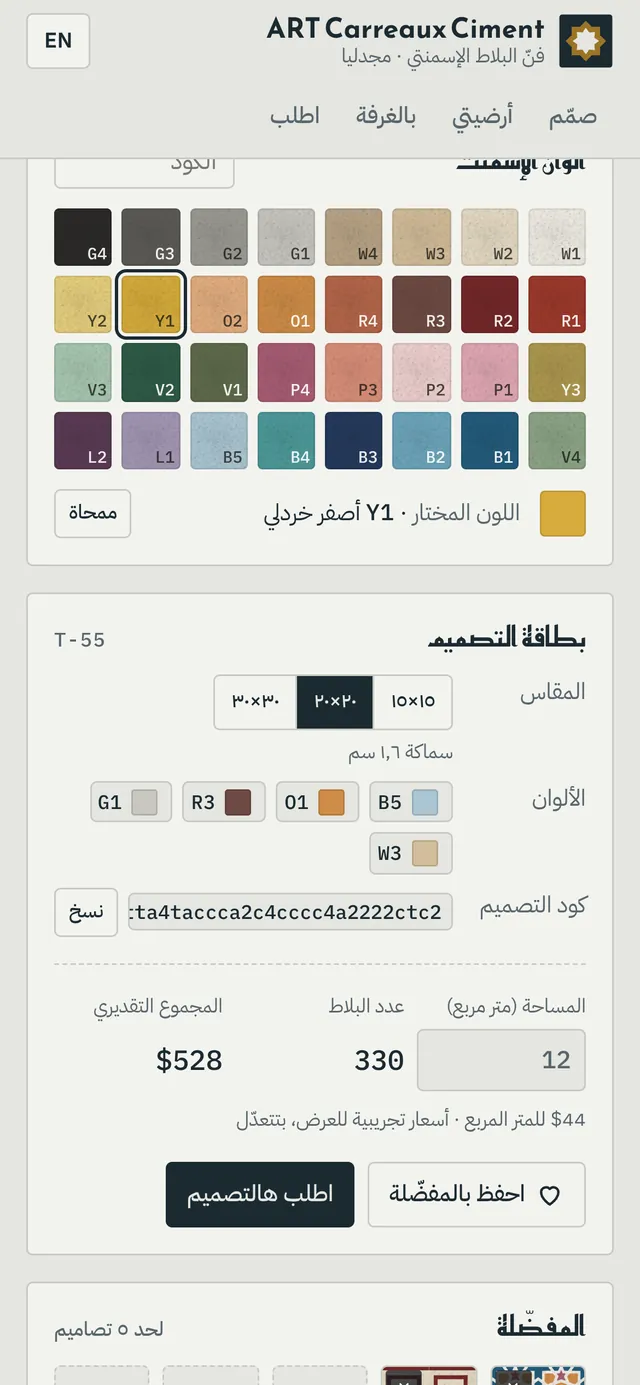Open the أرضيتي tab
This screenshot has width=640, height=1385.
pos(482,116)
